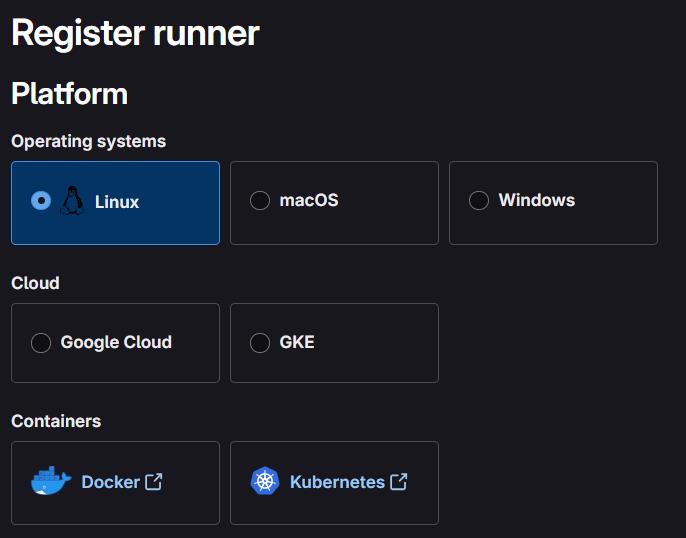
Task: Click the Linux penguin icon
Action: [72, 201]
